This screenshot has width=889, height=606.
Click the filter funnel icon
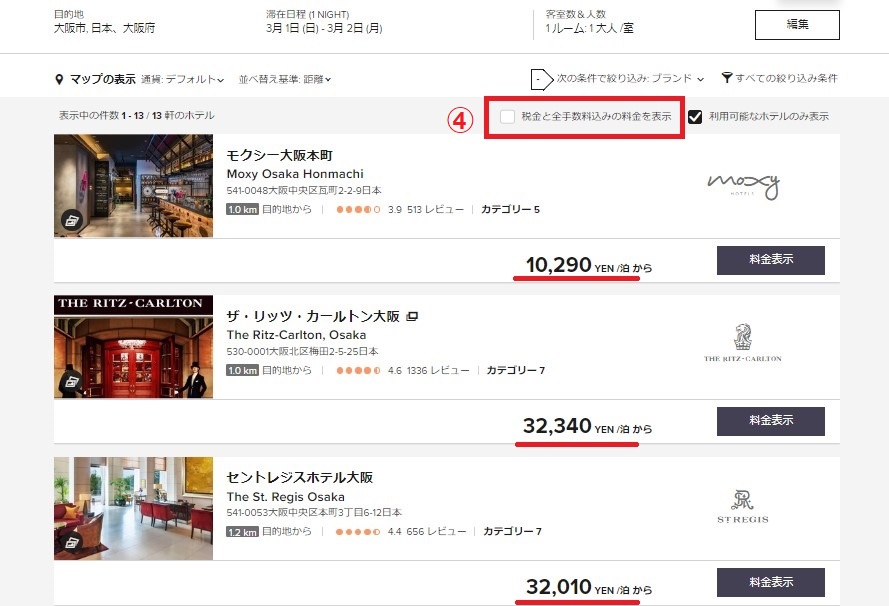pyautogui.click(x=726, y=78)
